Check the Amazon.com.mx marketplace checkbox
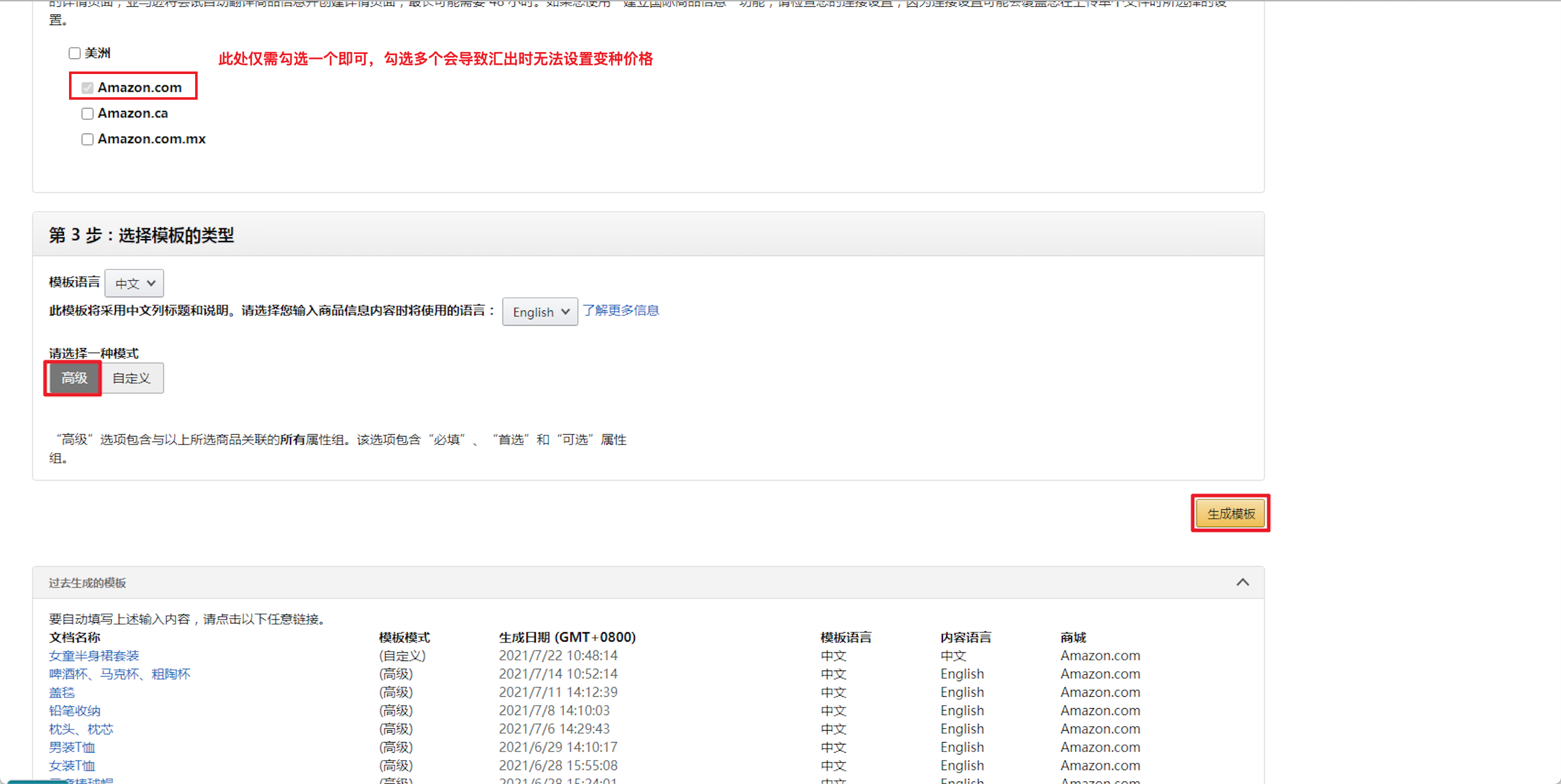 (88, 139)
